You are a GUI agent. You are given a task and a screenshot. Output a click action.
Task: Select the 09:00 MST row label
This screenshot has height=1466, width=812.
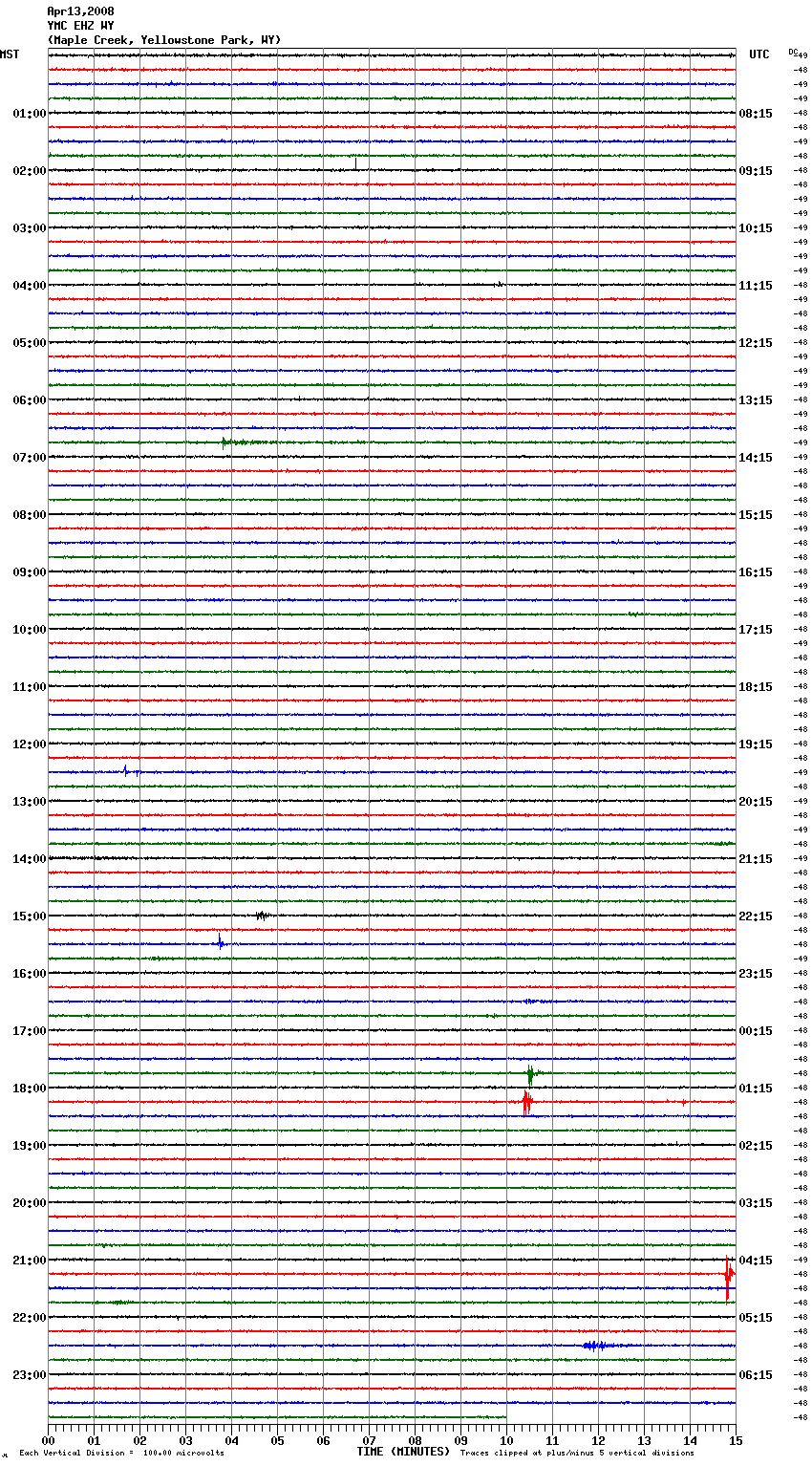[30, 572]
